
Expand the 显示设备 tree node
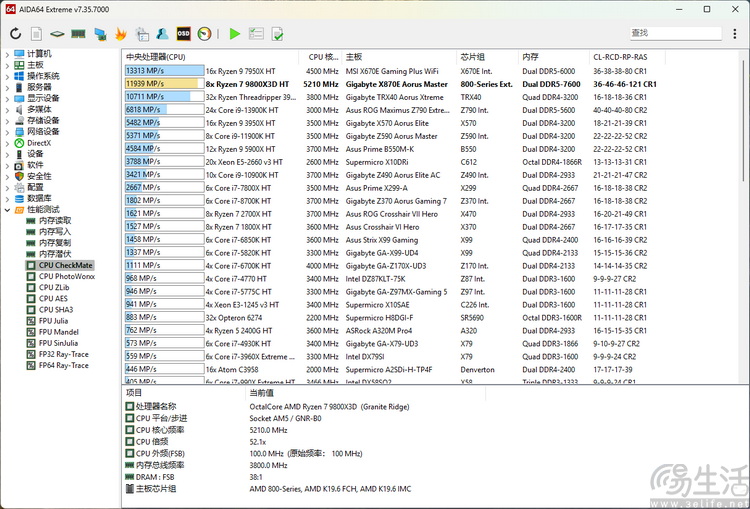pos(7,98)
